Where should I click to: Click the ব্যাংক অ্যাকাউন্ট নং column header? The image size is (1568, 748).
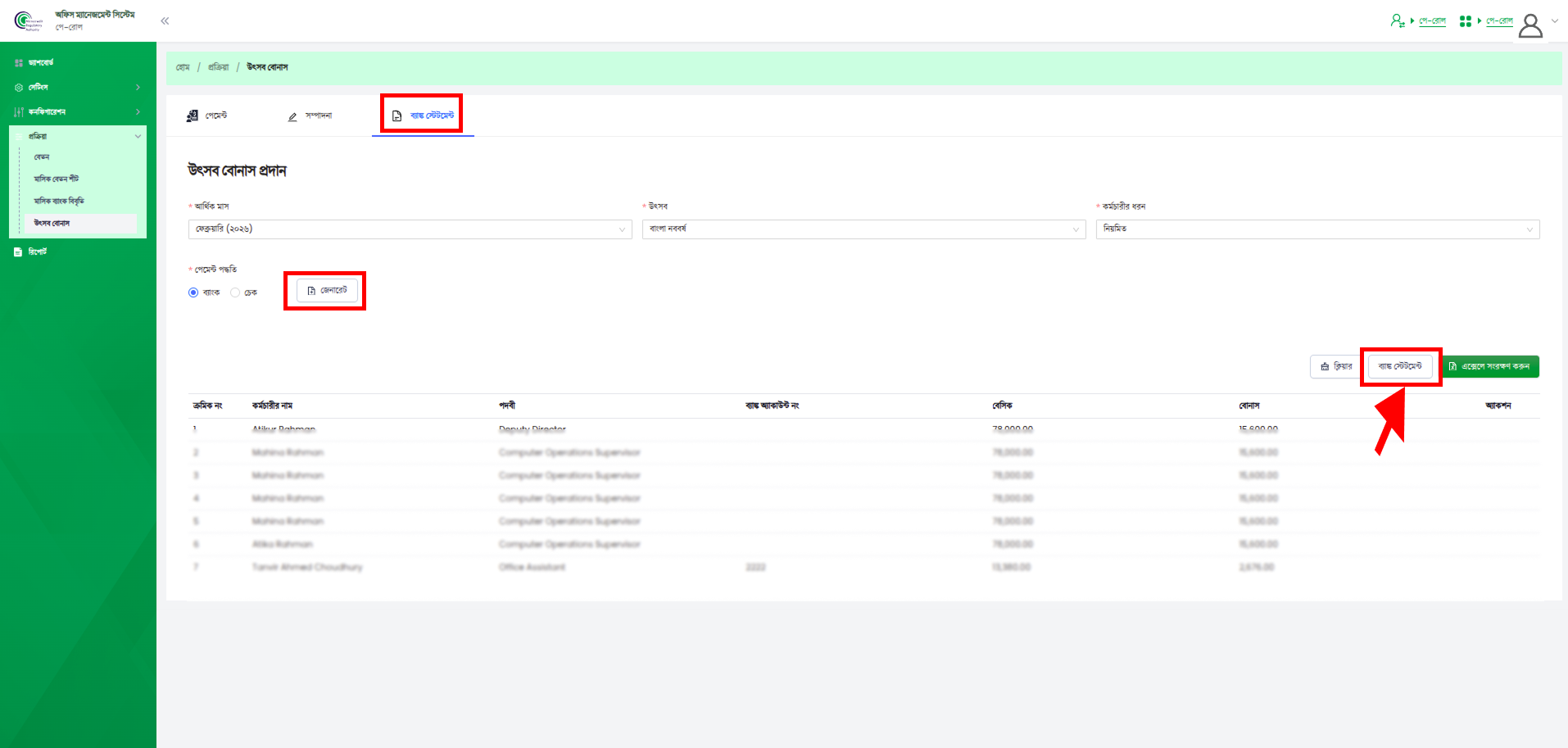coord(773,406)
